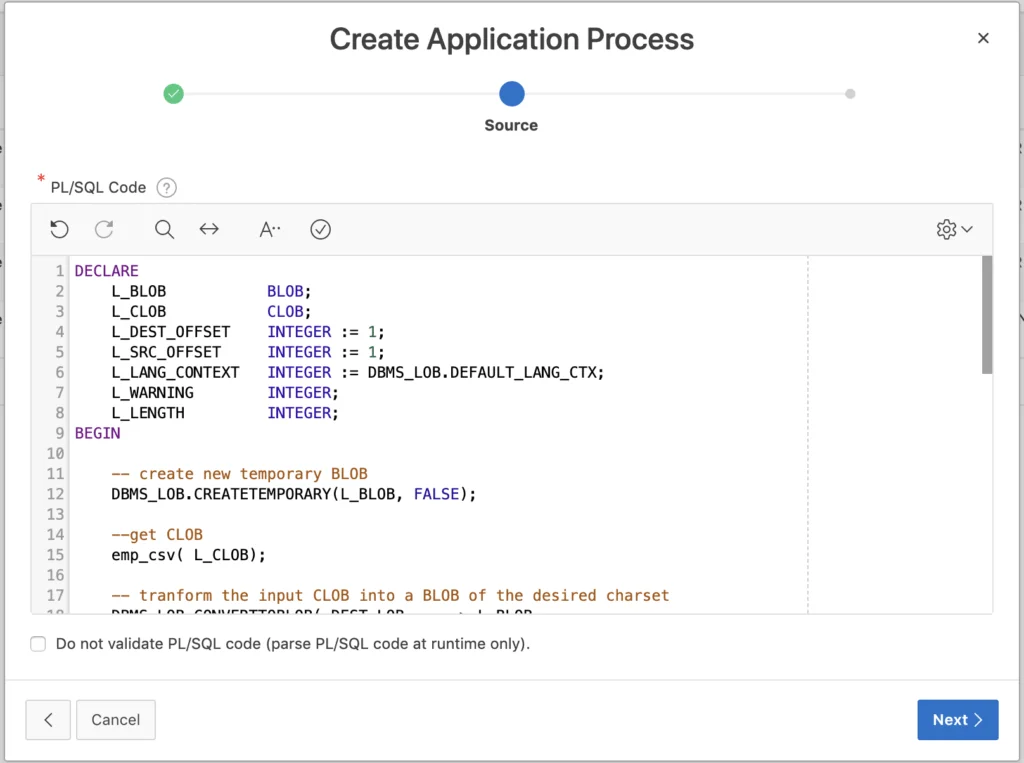Viewport: 1024px width, 763px height.
Task: Place cursor on BEGIN keyword line
Action: coord(97,433)
